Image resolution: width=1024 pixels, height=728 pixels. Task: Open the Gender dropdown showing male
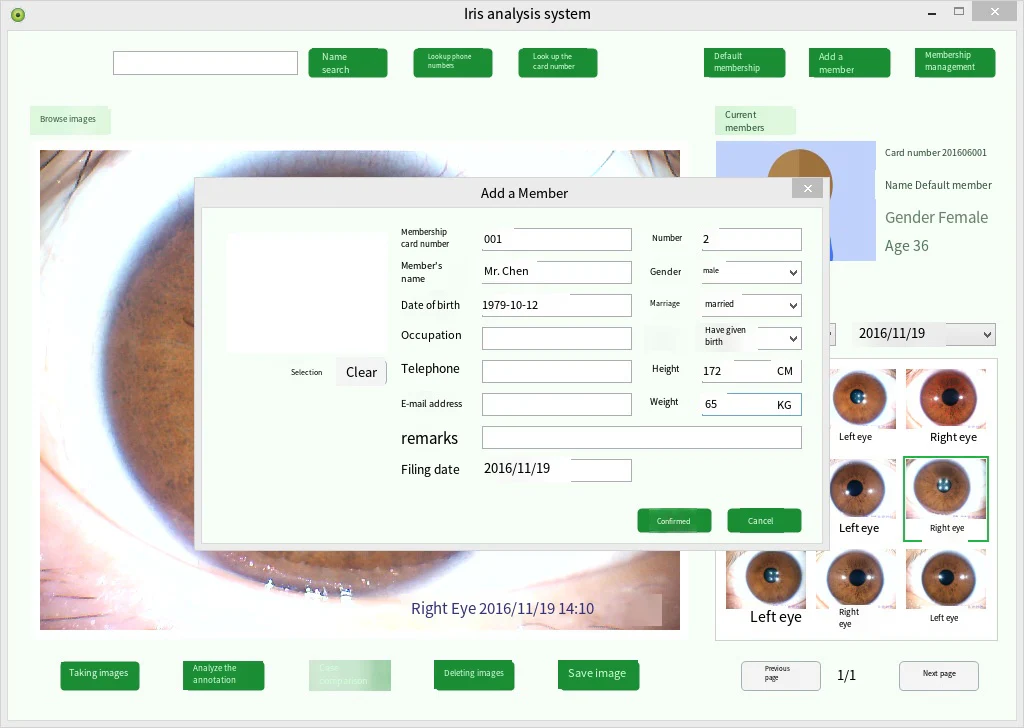coord(752,272)
